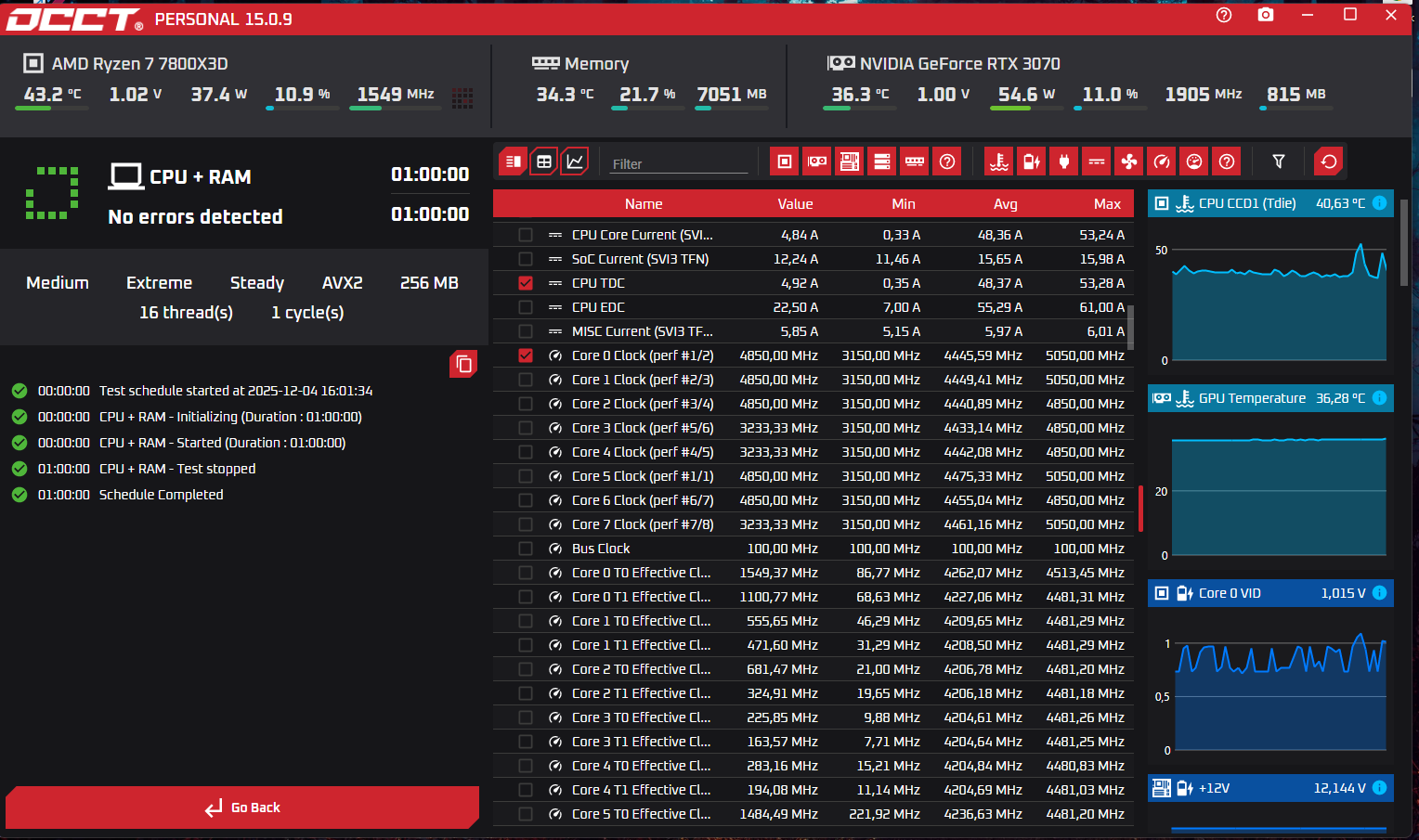Select the +12V graph header
The width and height of the screenshot is (1419, 840).
click(1270, 788)
